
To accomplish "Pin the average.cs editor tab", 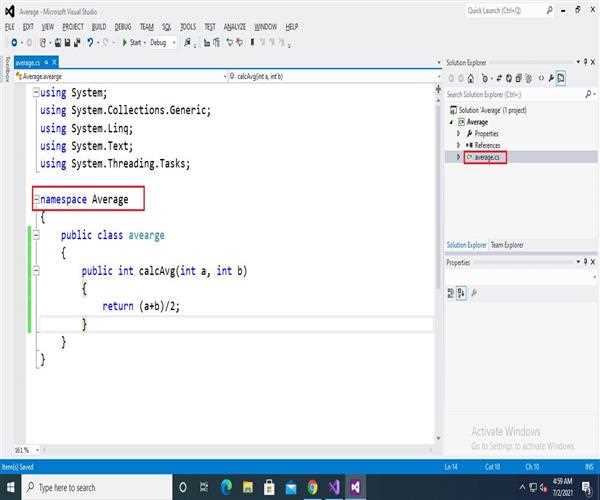I will click(x=48, y=62).
